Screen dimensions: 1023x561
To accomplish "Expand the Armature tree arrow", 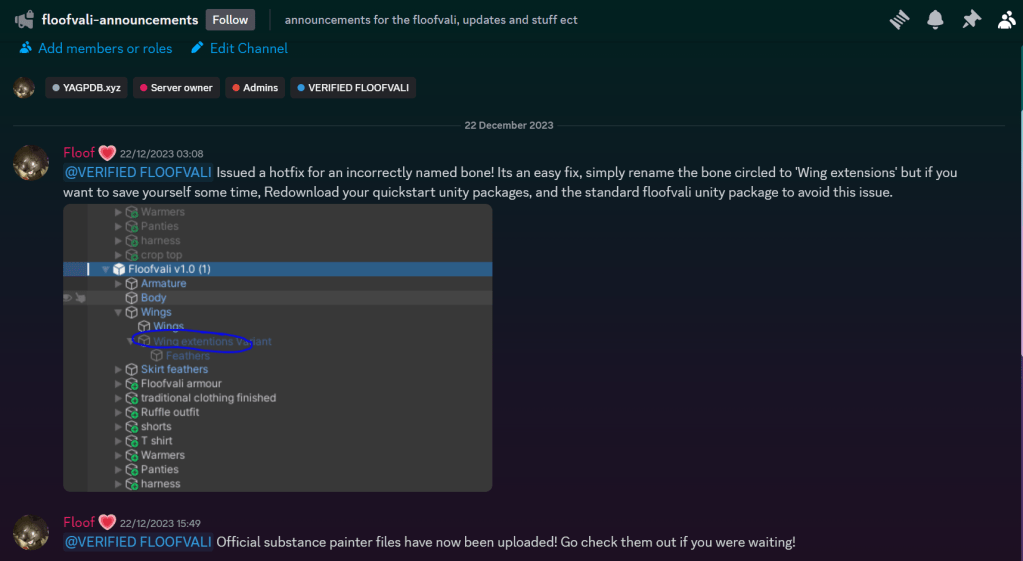I will tap(119, 284).
